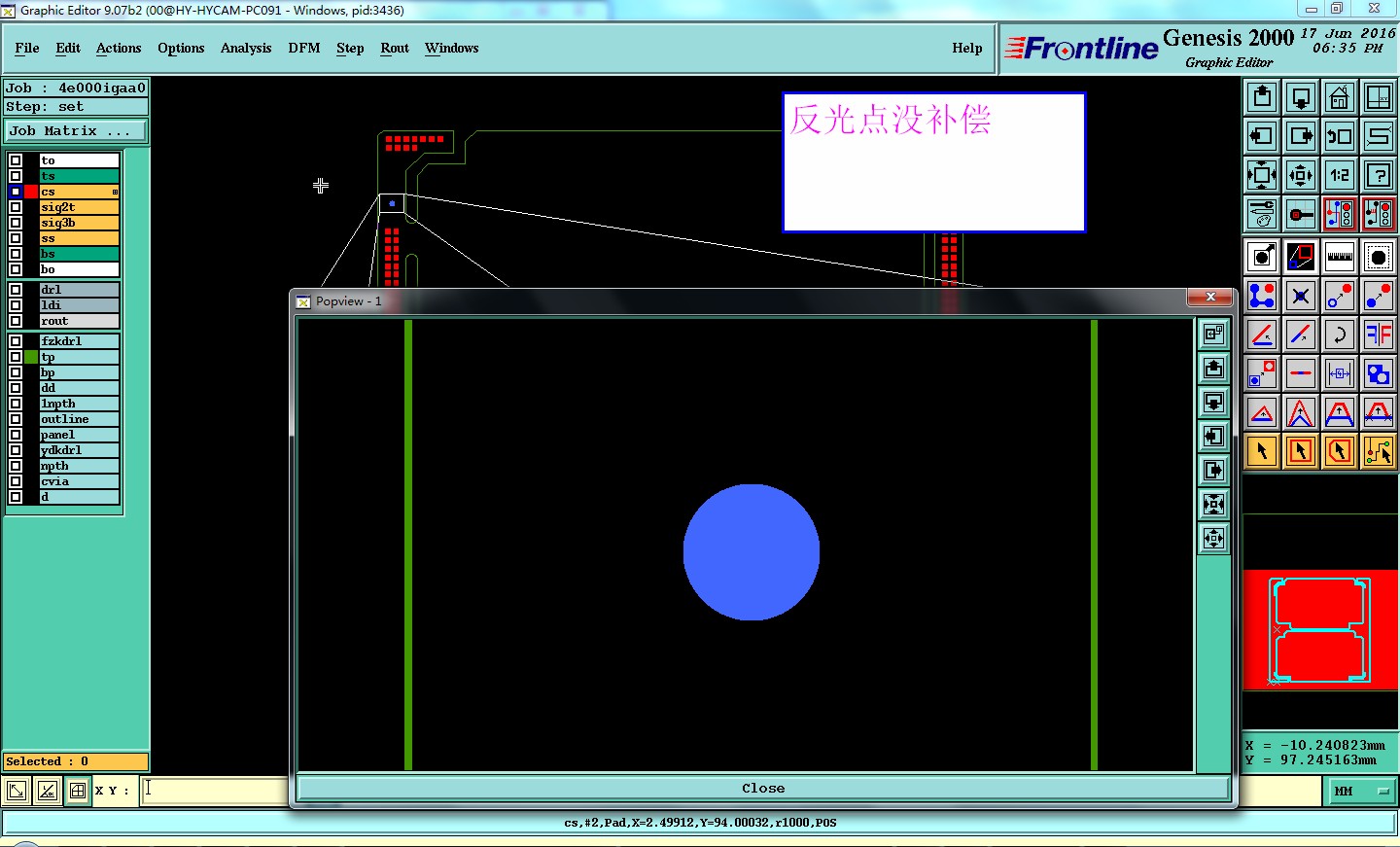The width and height of the screenshot is (1400, 847).
Task: Open the tools and palette settings icon
Action: coord(1262,214)
